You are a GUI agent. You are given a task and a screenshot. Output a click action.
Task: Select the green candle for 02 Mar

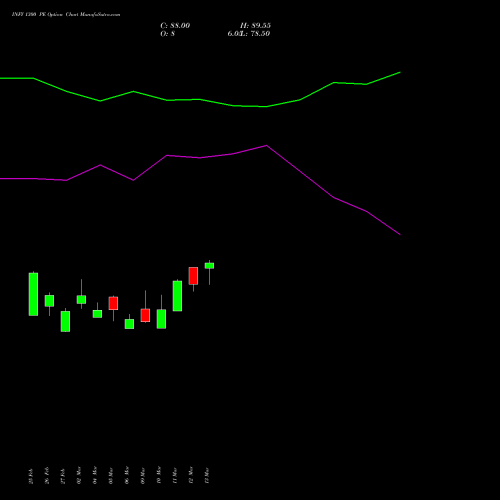pyautogui.click(x=81, y=299)
